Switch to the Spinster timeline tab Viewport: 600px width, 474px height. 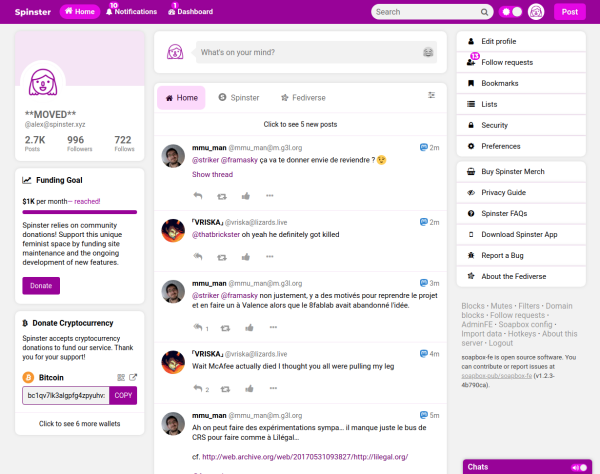click(x=239, y=98)
